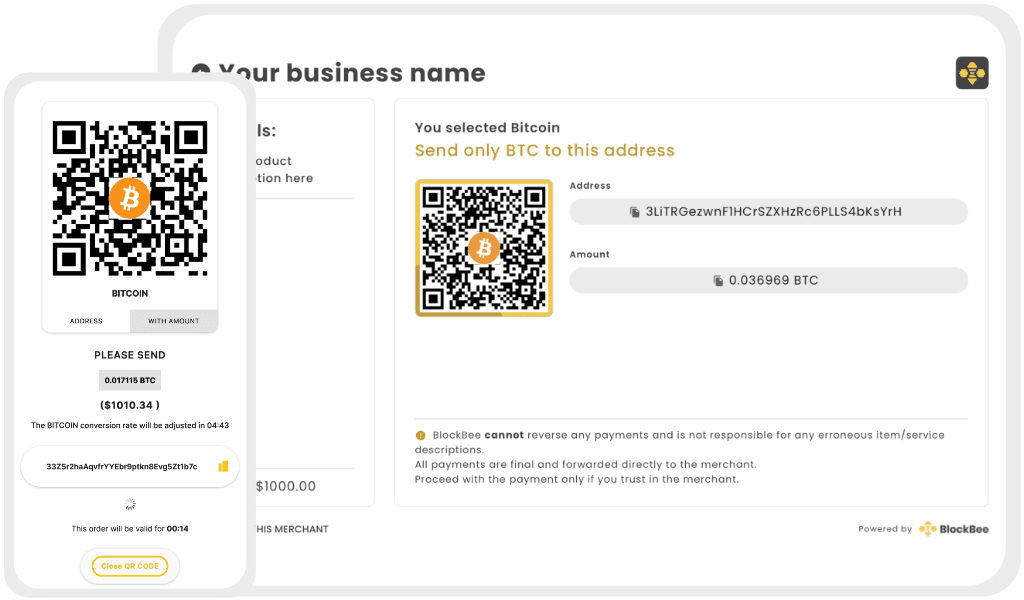Image resolution: width=1024 pixels, height=600 pixels.
Task: Click the warning icon beside the BlockBee disclaimer
Action: (x=420, y=436)
